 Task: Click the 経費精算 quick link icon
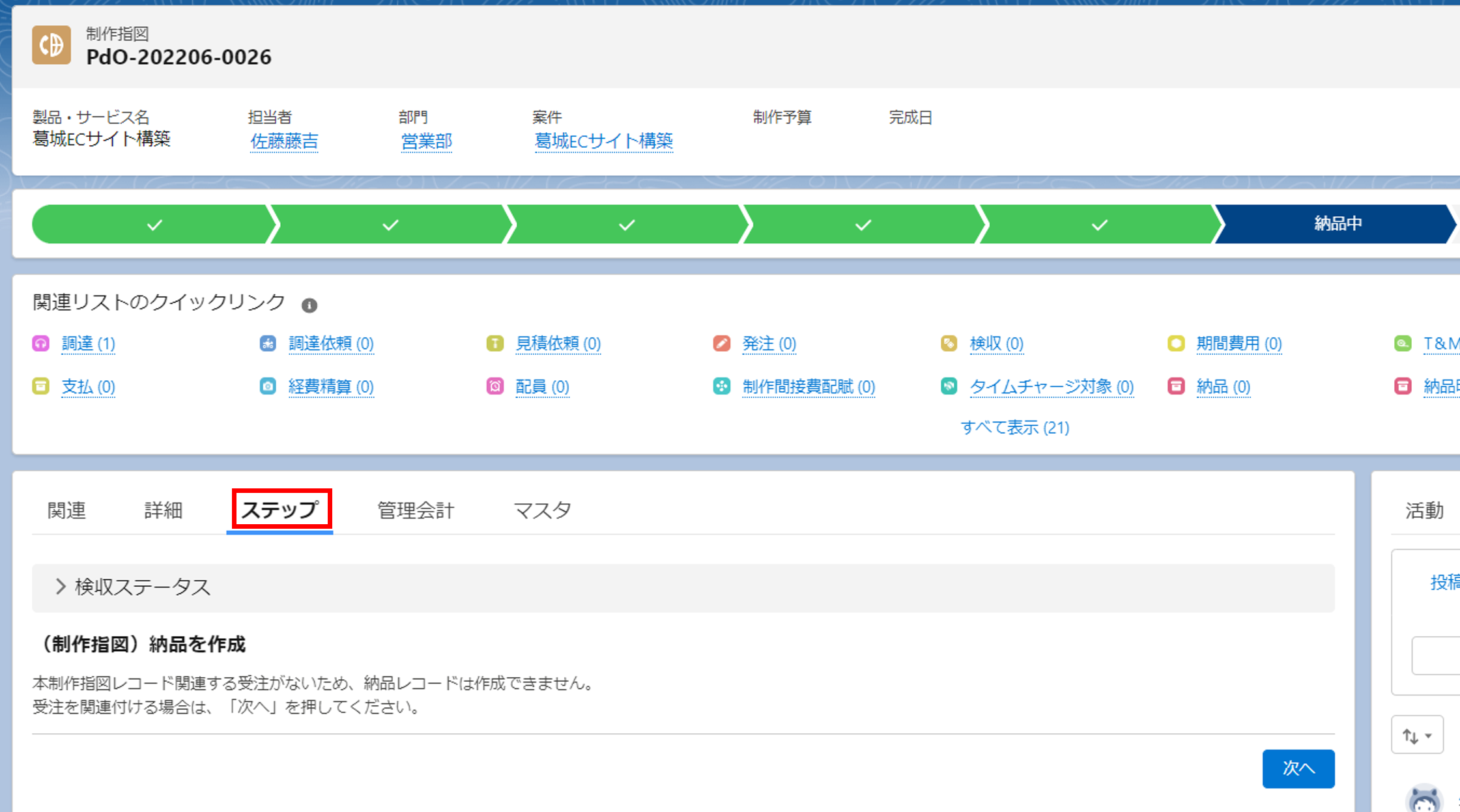click(x=268, y=386)
